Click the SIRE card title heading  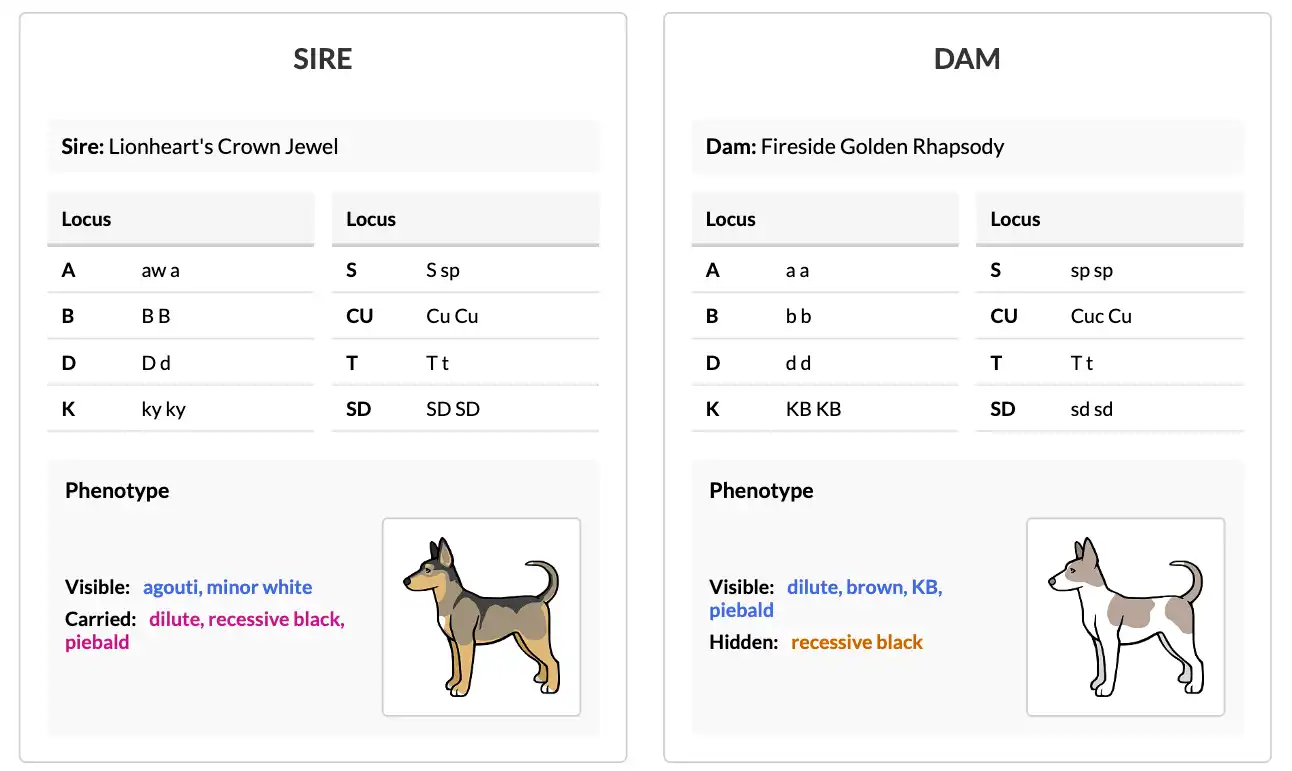[x=322, y=59]
